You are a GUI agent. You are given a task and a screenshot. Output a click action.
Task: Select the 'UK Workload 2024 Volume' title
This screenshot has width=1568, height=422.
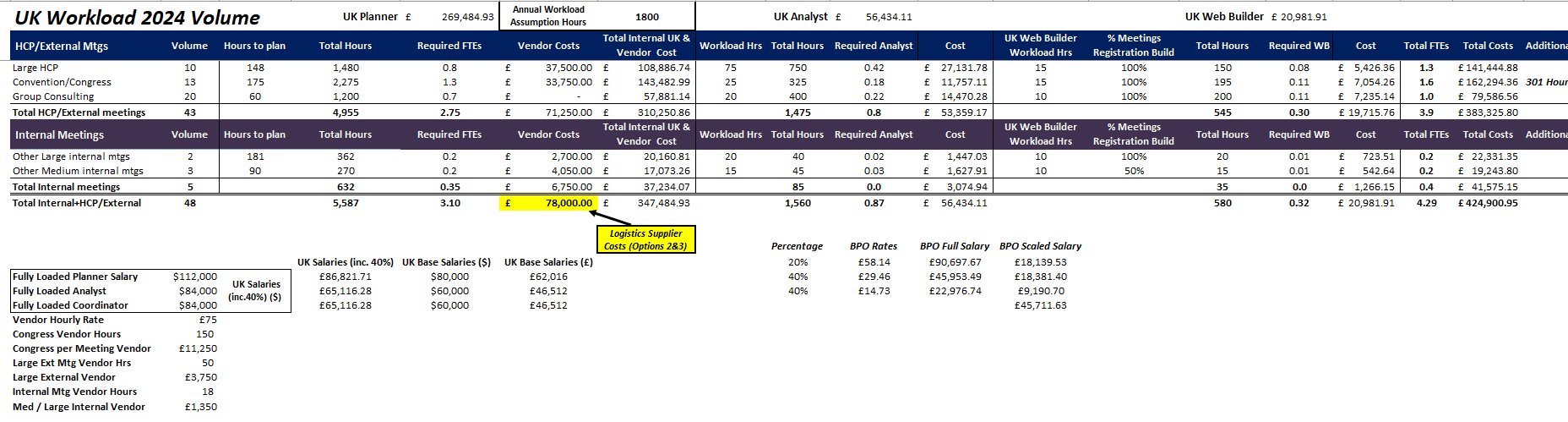(x=138, y=18)
